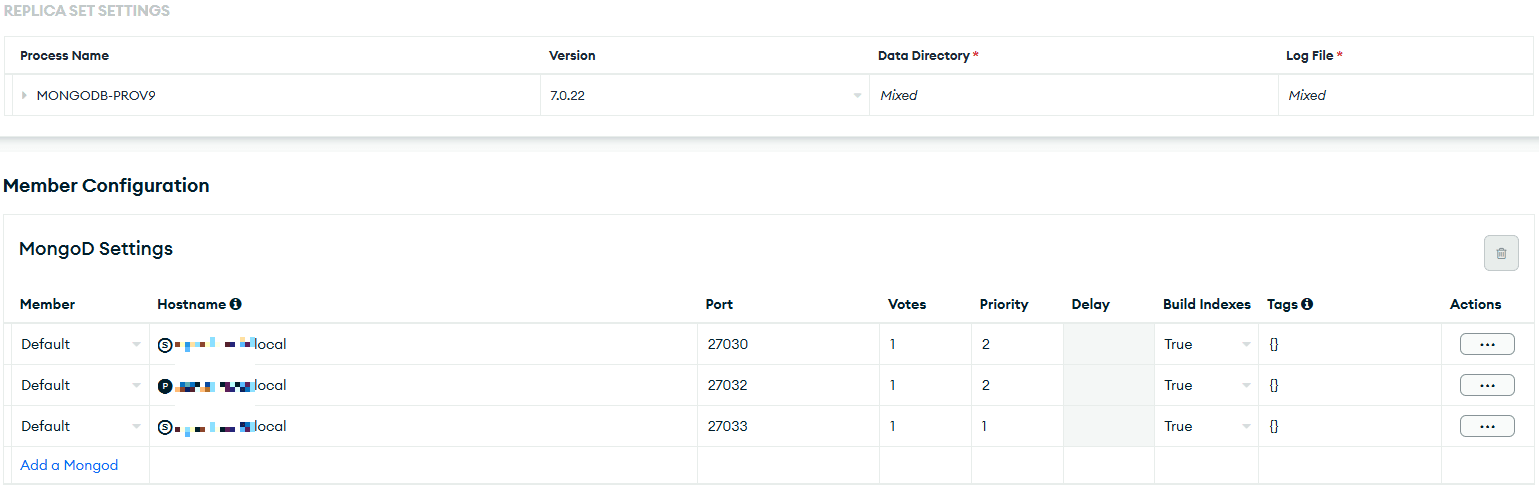Open actions menu for port 27030 member
Image resolution: width=1539 pixels, height=487 pixels.
click(1486, 344)
